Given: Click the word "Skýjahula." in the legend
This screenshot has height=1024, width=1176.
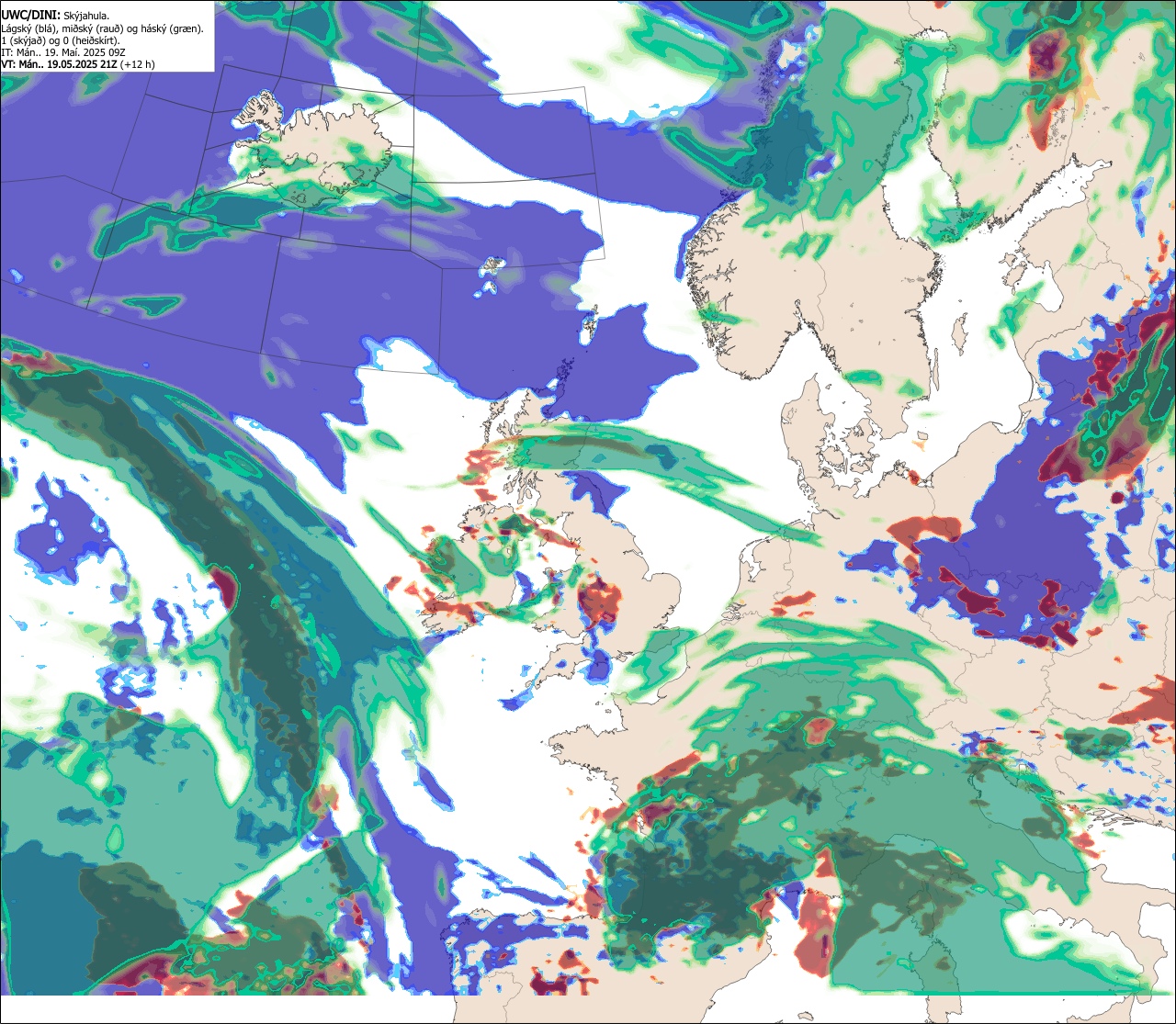Looking at the screenshot, I should pyautogui.click(x=86, y=17).
